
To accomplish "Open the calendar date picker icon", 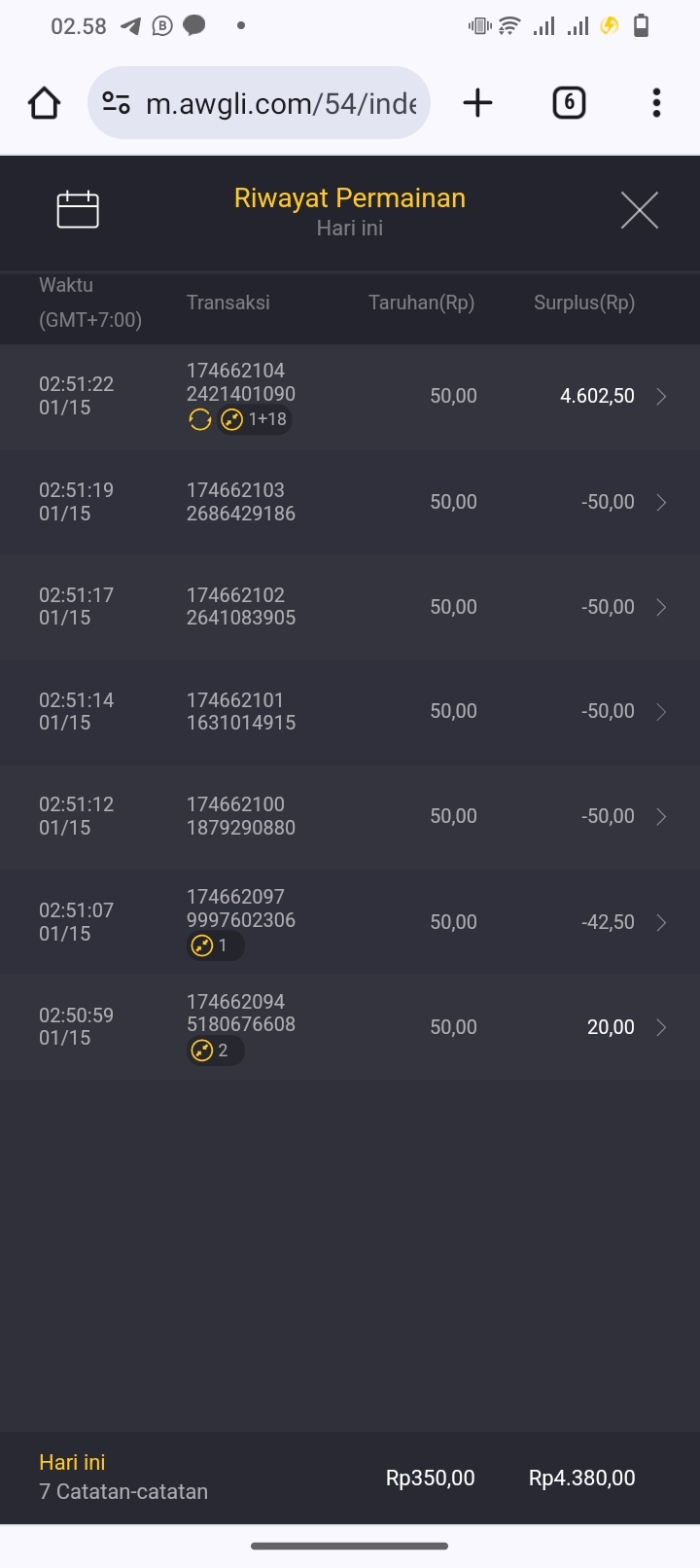I will [78, 209].
